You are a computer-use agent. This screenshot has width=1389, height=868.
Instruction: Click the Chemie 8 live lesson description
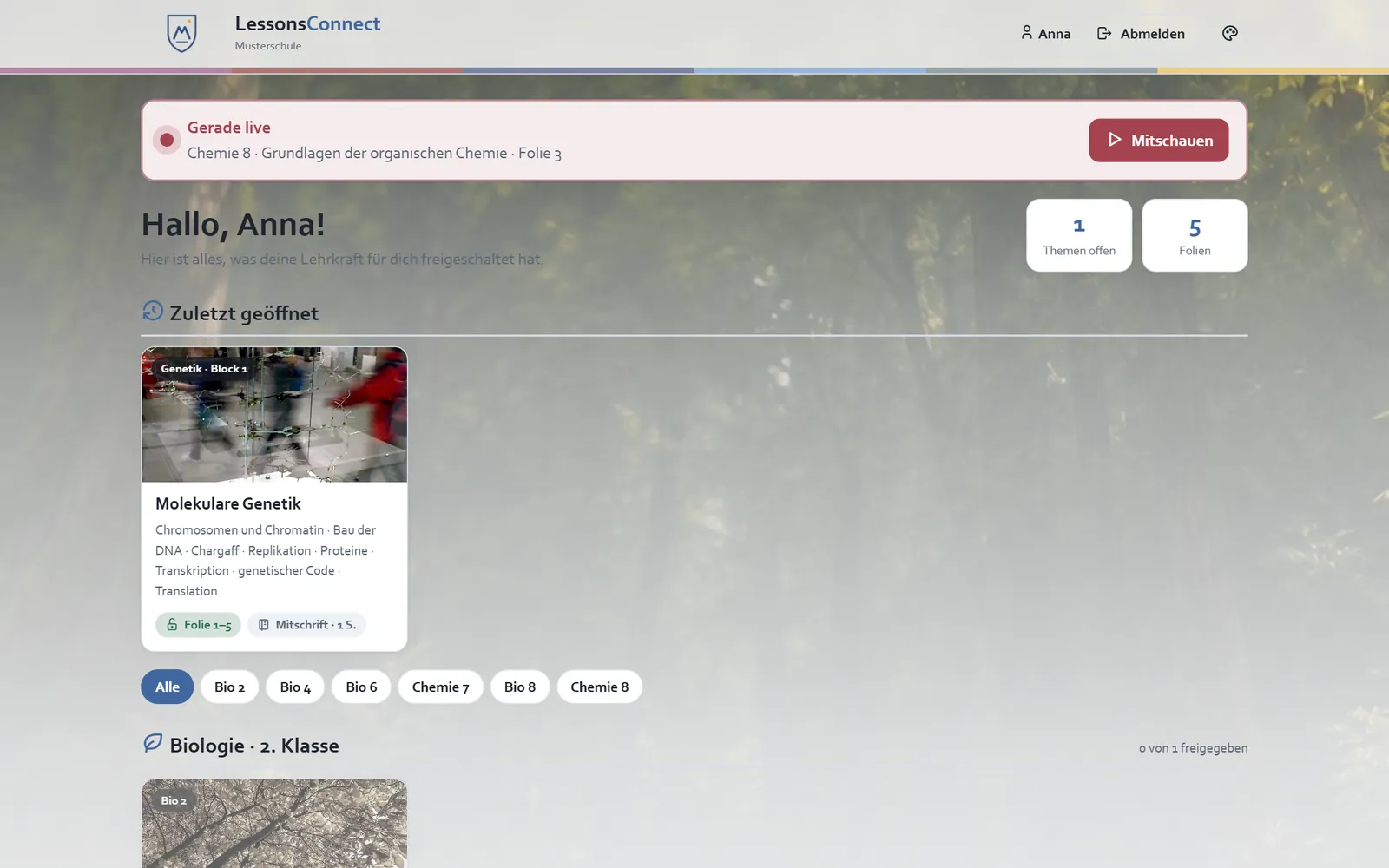(x=374, y=154)
